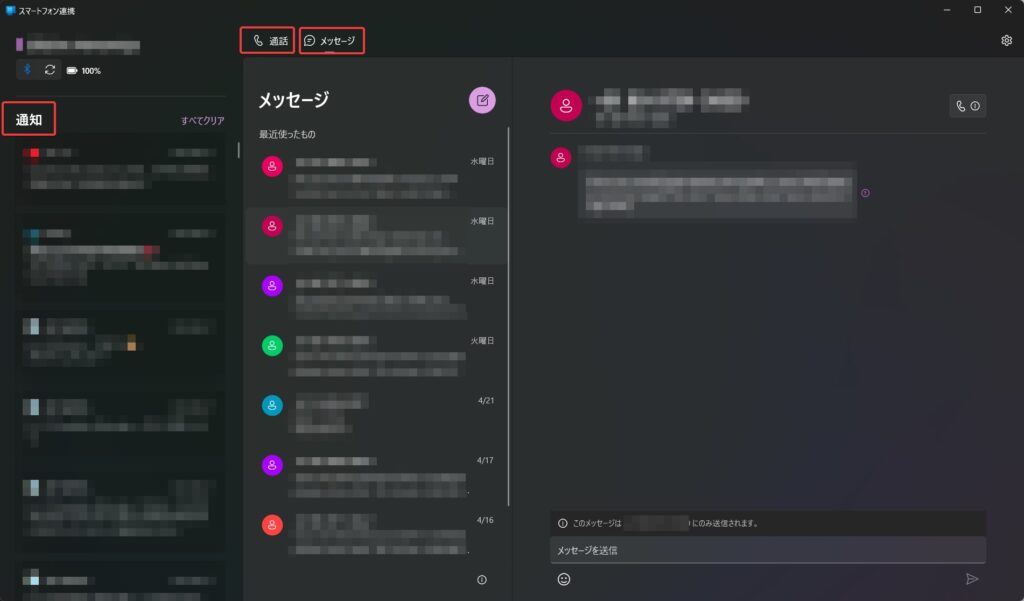Image resolution: width=1024 pixels, height=601 pixels.
Task: Click the phone device name at top left
Action: point(83,46)
